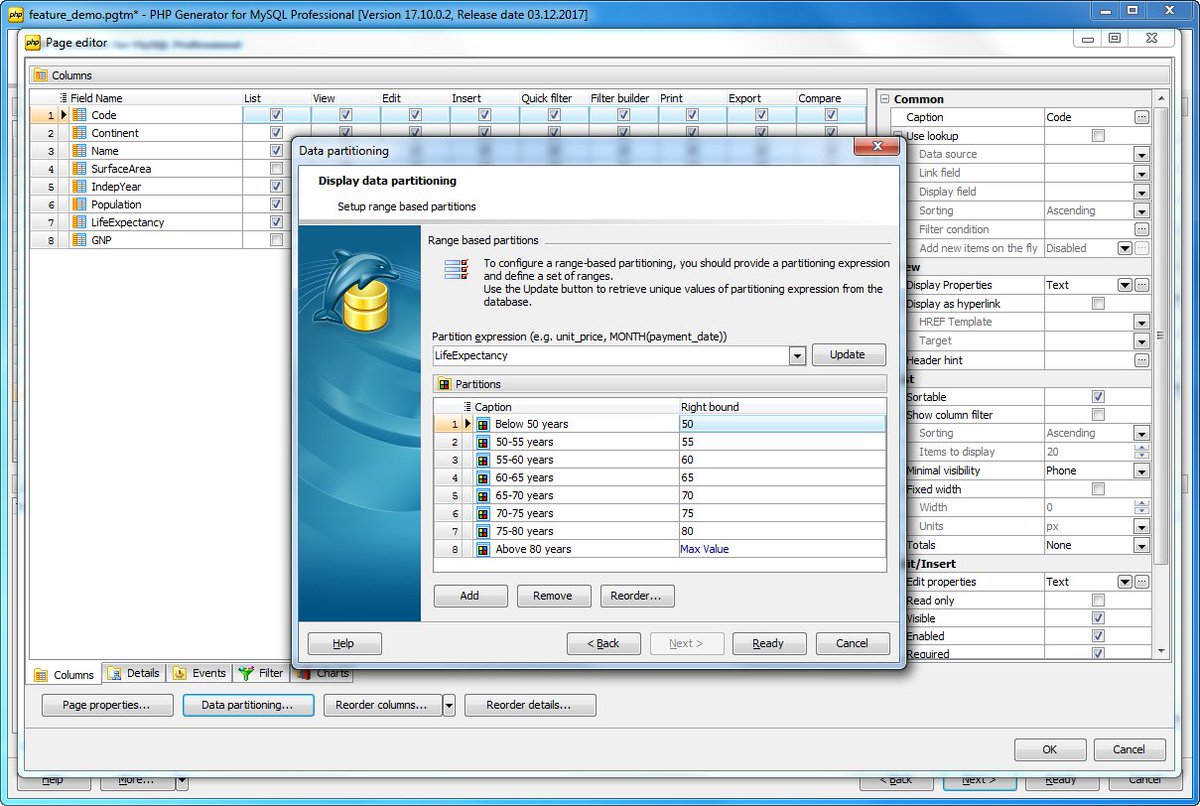Click the ellipsis button for Edit properties
Viewport: 1200px width, 806px height.
pyautogui.click(x=1141, y=582)
